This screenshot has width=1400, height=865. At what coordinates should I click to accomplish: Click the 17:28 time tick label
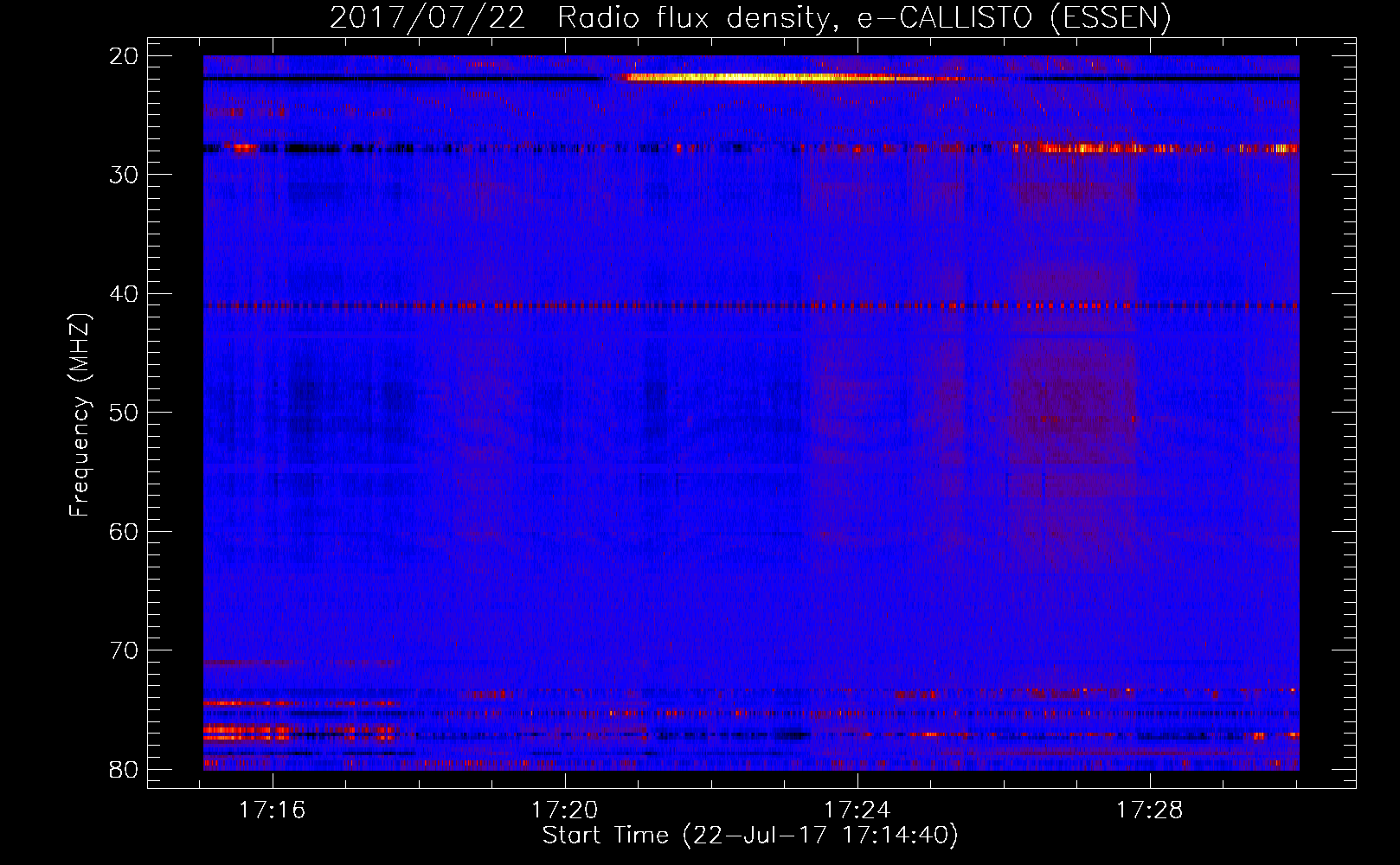1150,811
